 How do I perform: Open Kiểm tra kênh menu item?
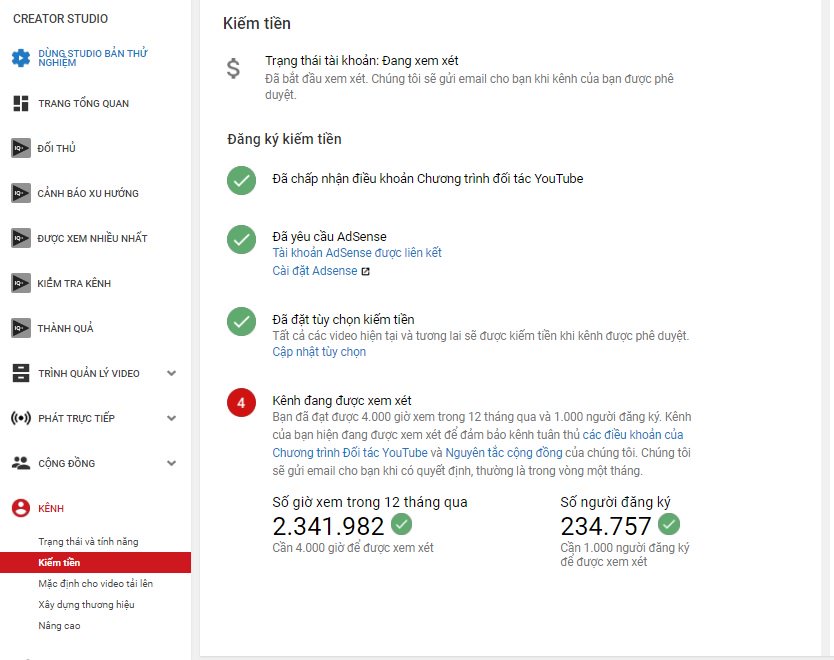[74, 283]
